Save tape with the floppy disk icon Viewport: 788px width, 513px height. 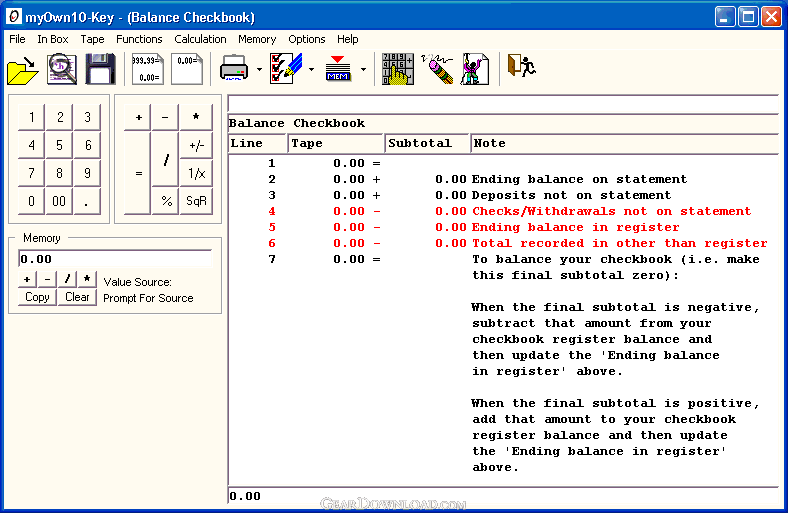101,69
